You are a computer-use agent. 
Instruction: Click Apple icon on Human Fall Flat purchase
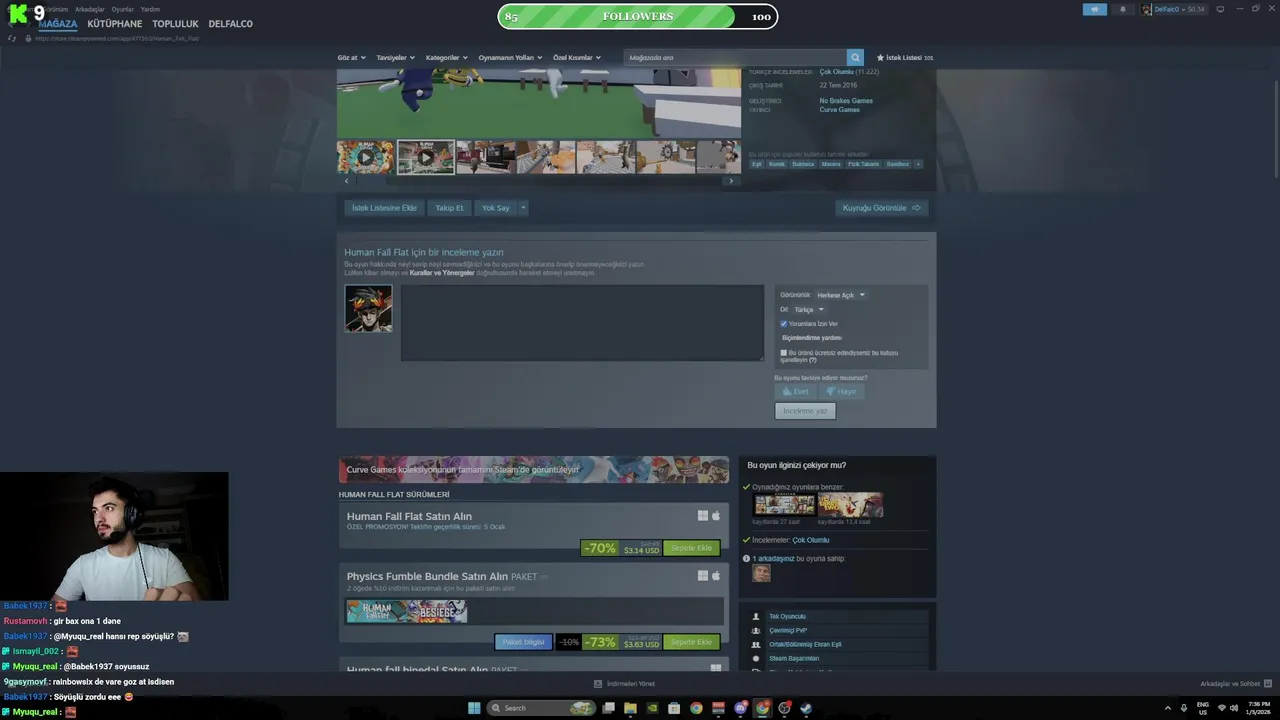tap(716, 516)
